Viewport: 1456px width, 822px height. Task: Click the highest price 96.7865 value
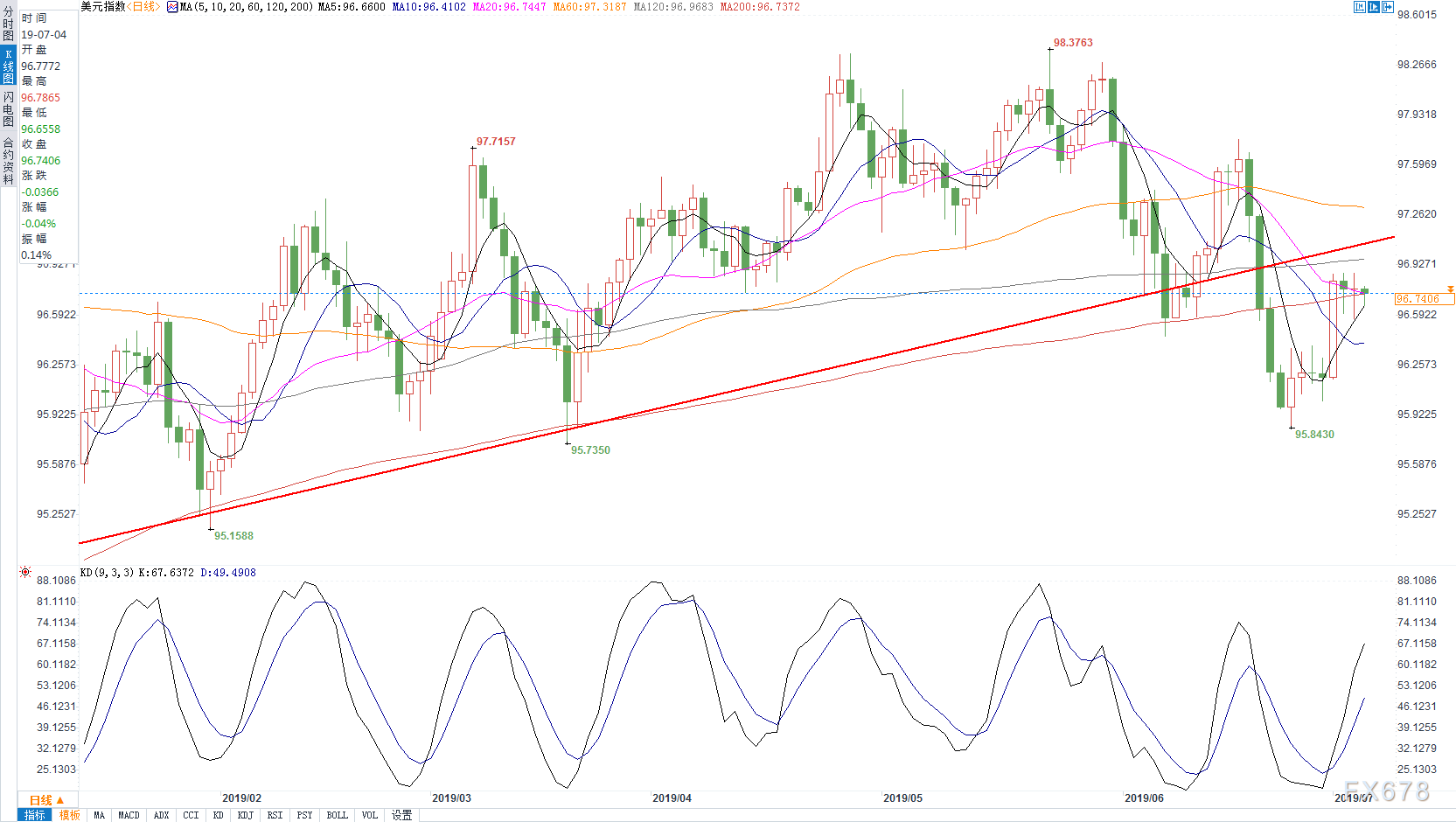[41, 98]
